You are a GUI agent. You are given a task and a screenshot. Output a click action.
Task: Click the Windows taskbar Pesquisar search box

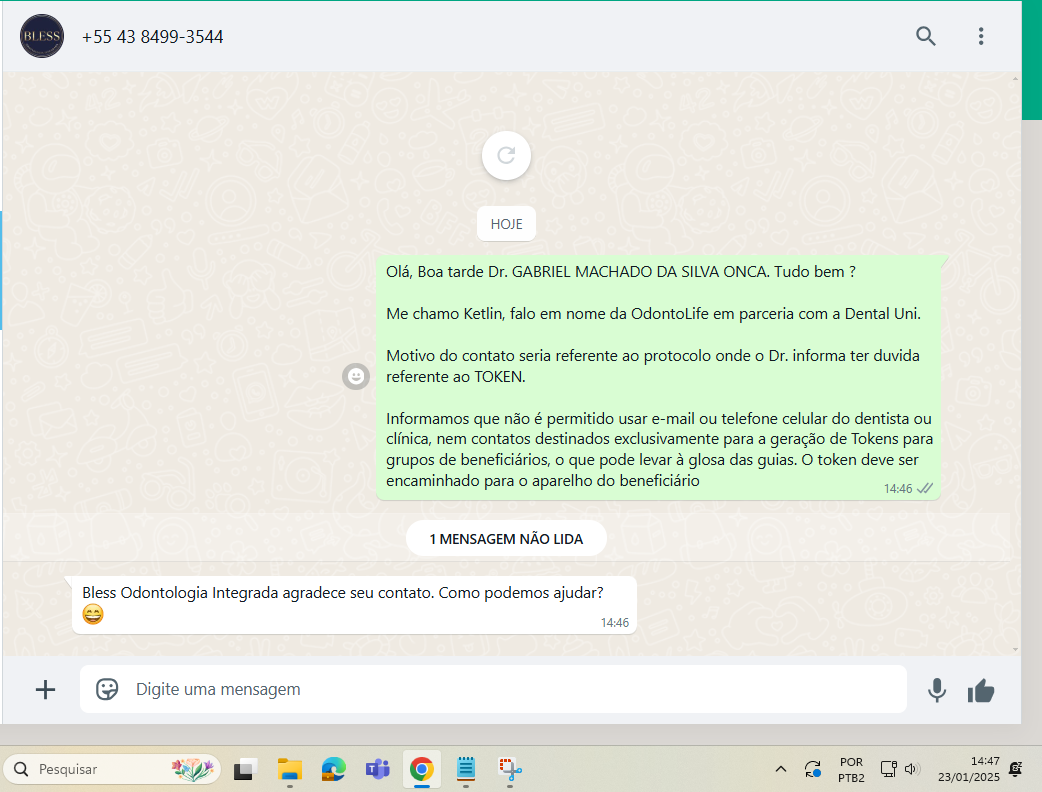112,769
